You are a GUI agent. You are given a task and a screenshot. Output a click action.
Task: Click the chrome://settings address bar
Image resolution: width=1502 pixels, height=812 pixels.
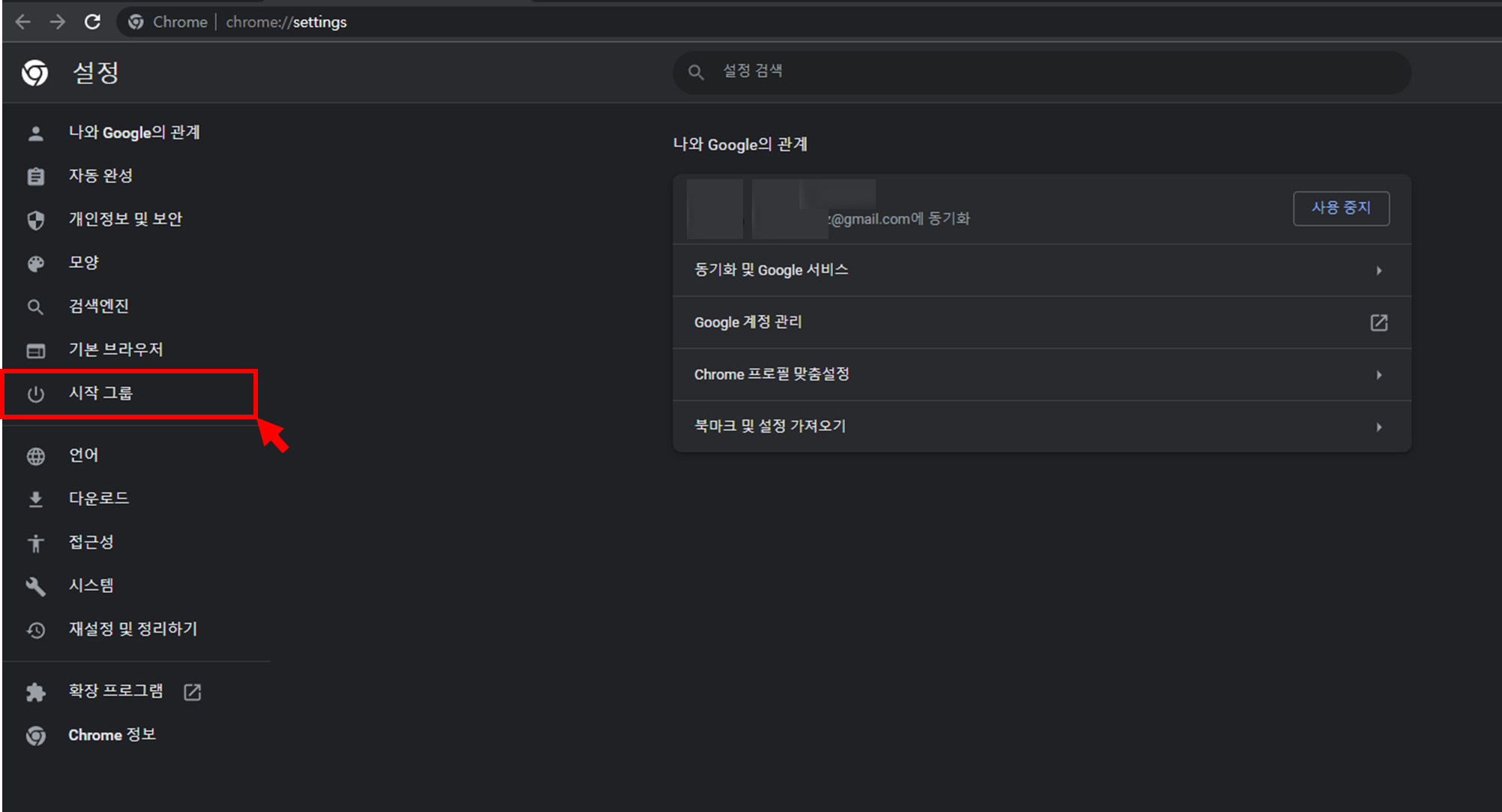pyautogui.click(x=286, y=22)
